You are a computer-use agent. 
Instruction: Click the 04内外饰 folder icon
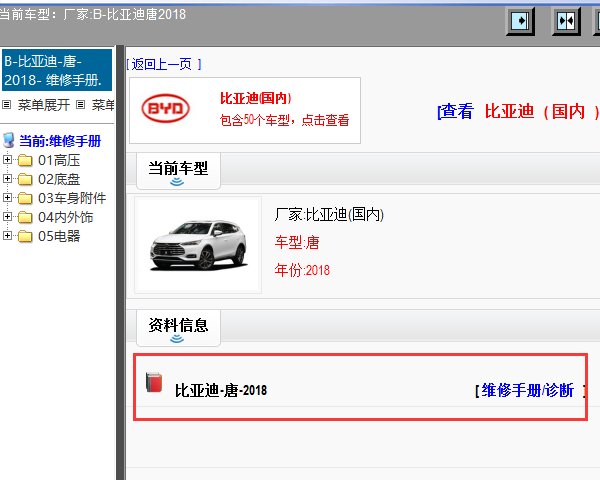[x=25, y=217]
